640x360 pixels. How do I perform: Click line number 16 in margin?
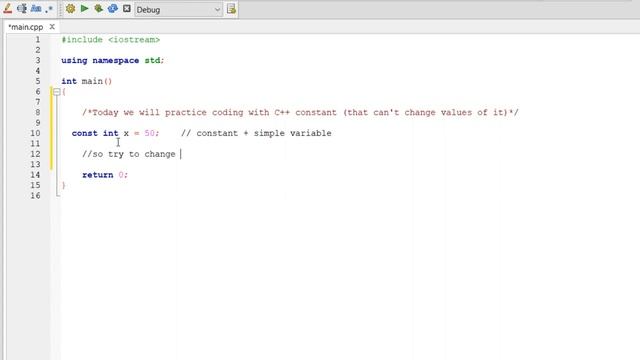point(36,196)
